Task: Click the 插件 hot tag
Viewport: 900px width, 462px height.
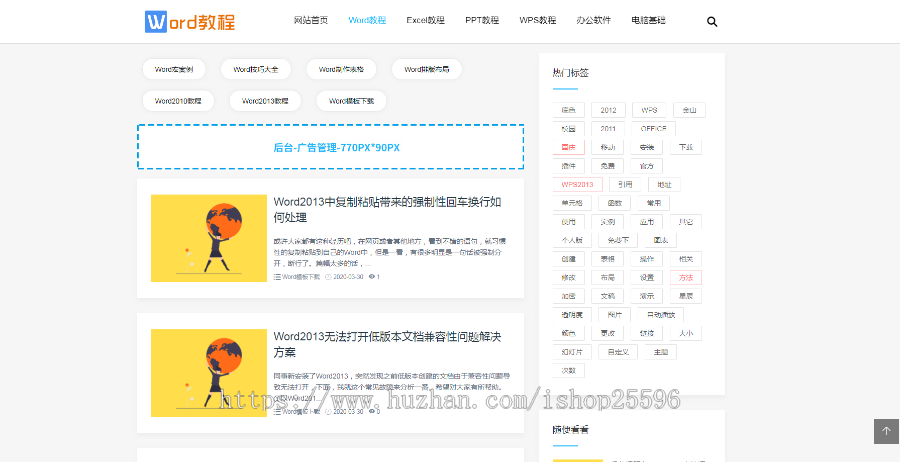Action: point(568,166)
